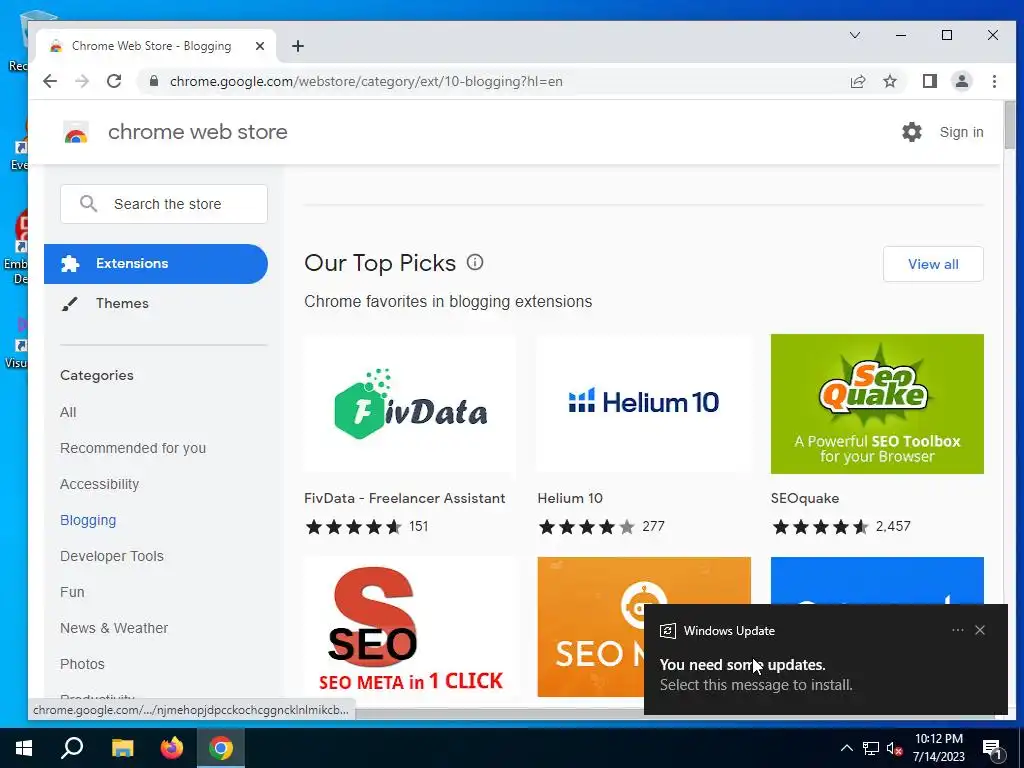
Task: Share this page via address bar icon
Action: [857, 81]
